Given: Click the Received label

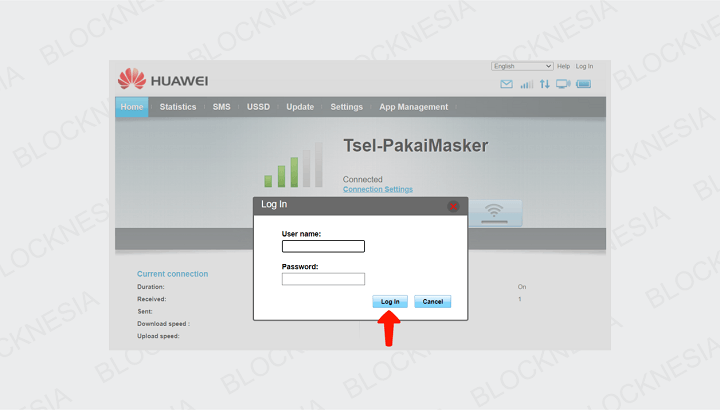Looking at the screenshot, I should click(x=152, y=299).
